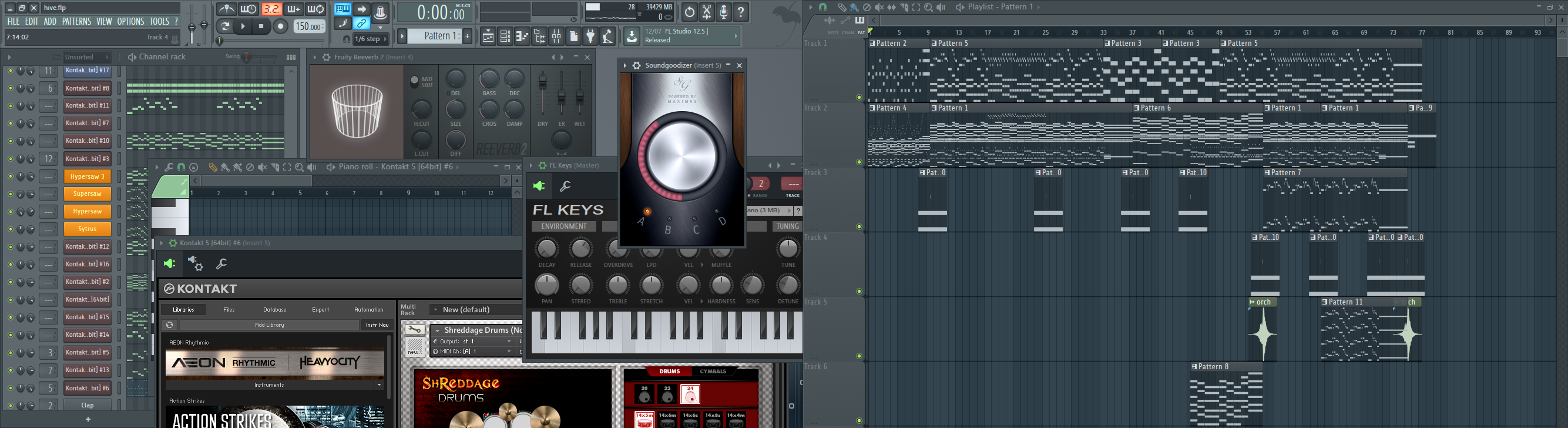Open the mixer toolbar icon

[556, 37]
